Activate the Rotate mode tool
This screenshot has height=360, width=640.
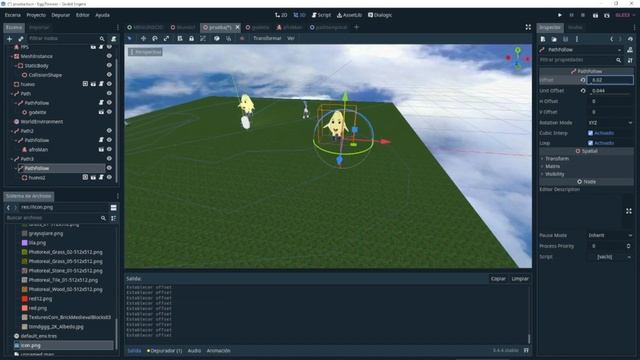pos(155,38)
